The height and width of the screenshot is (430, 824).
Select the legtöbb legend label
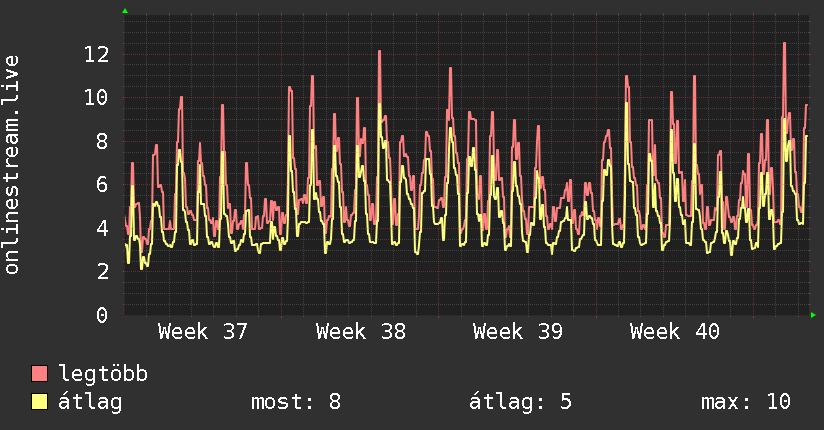[x=103, y=374]
